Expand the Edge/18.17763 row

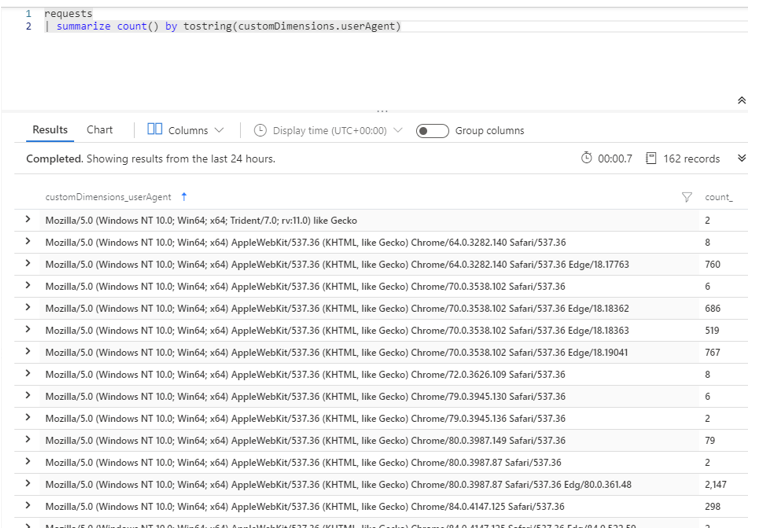28,263
